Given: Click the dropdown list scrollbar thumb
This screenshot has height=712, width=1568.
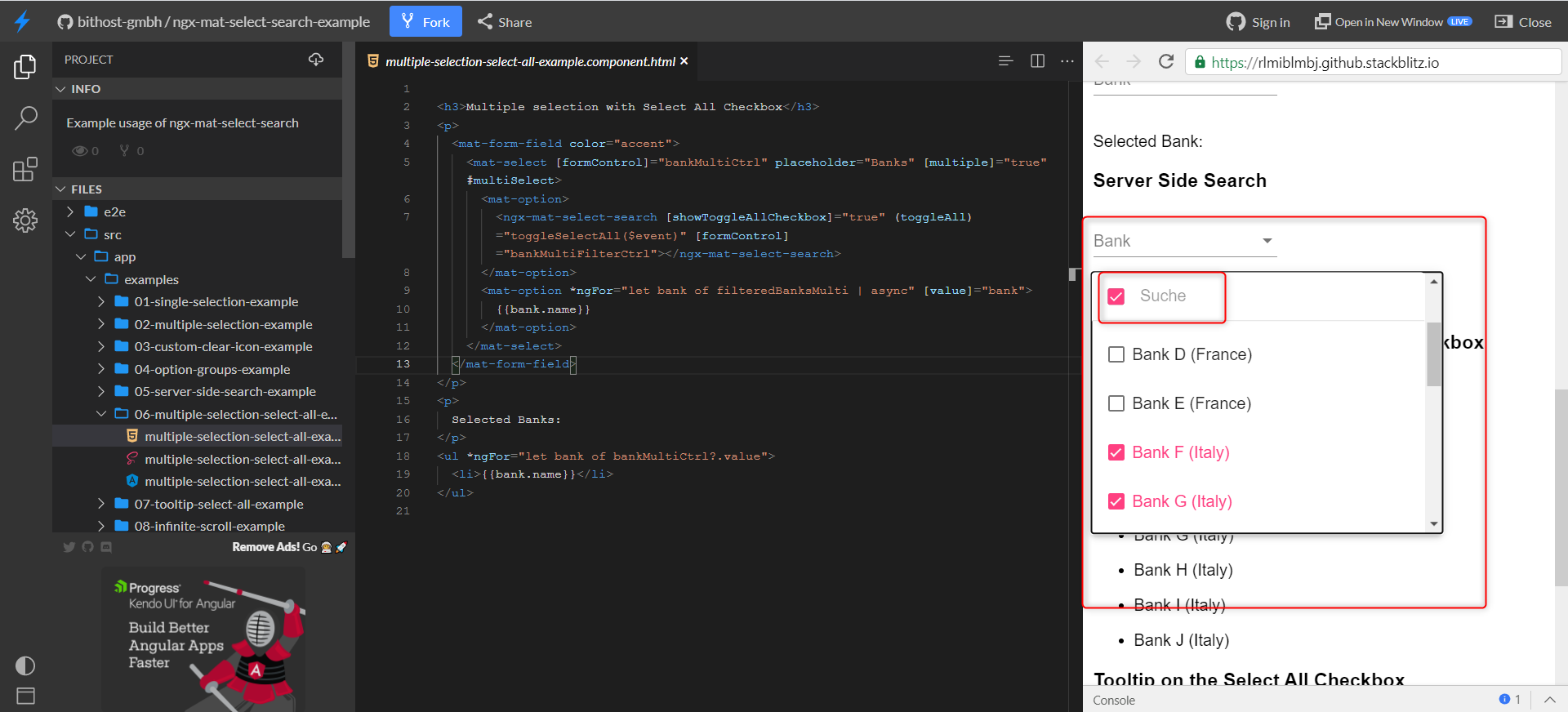Looking at the screenshot, I should point(1433,354).
